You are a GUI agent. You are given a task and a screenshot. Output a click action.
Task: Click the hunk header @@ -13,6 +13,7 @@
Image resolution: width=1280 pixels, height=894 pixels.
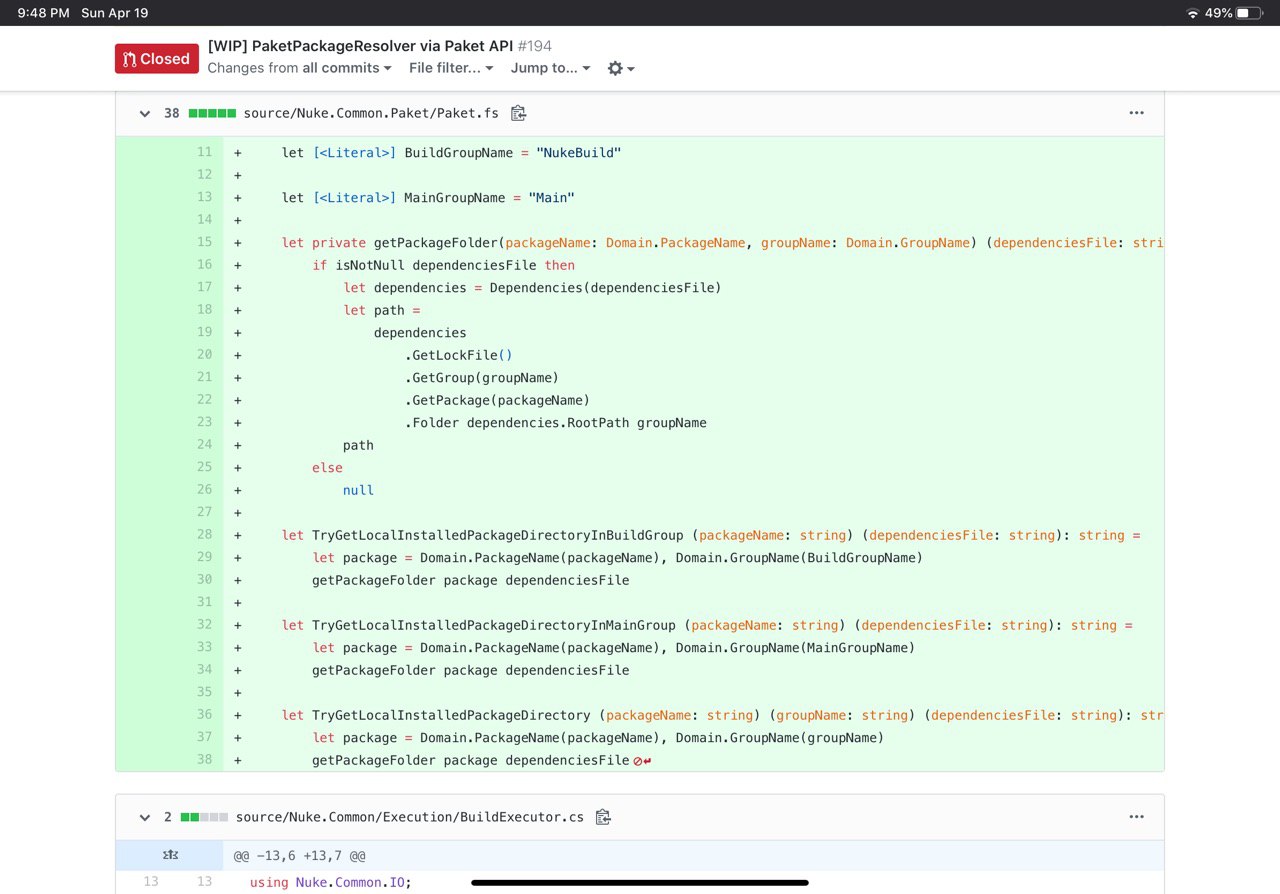(x=300, y=856)
